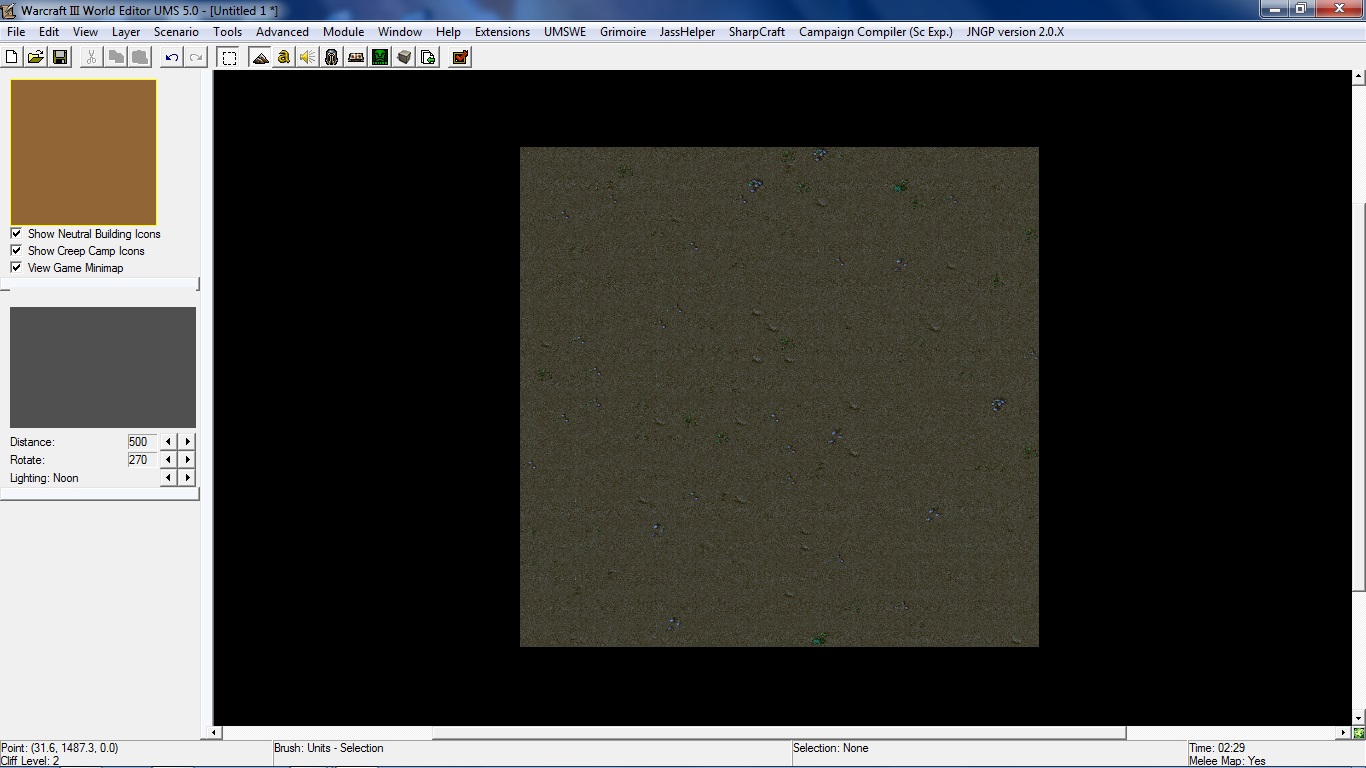Screen dimensions: 1366x768
Task: Toggle Show Neutral Building Icons checkbox
Action: (x=16, y=234)
